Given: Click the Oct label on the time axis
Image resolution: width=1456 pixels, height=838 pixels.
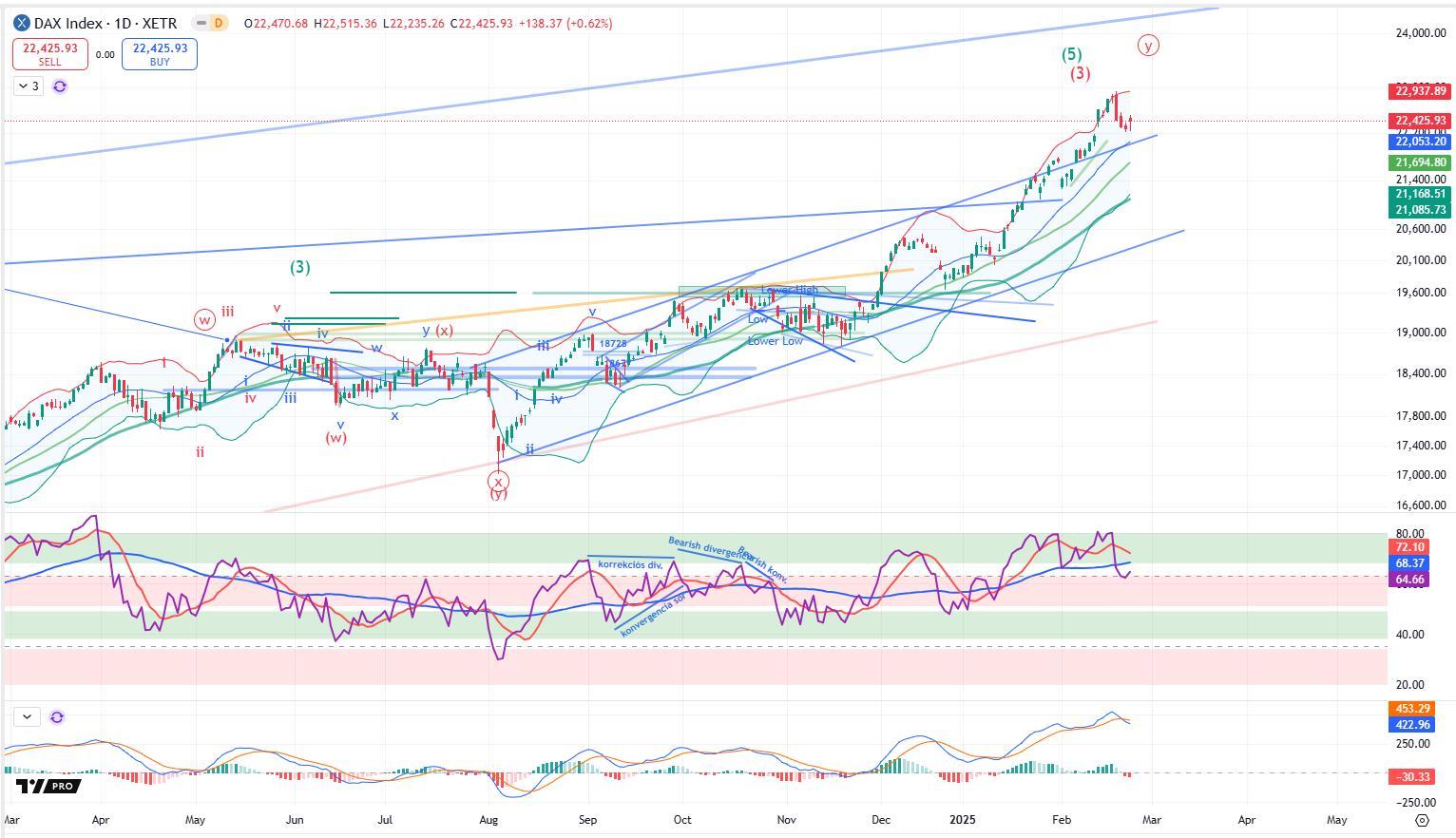Looking at the screenshot, I should pyautogui.click(x=682, y=819).
